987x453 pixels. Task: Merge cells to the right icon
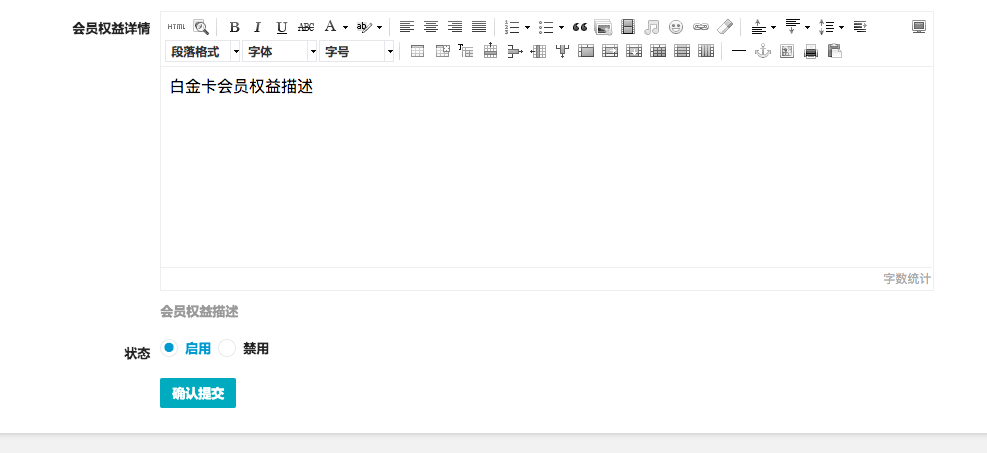610,51
